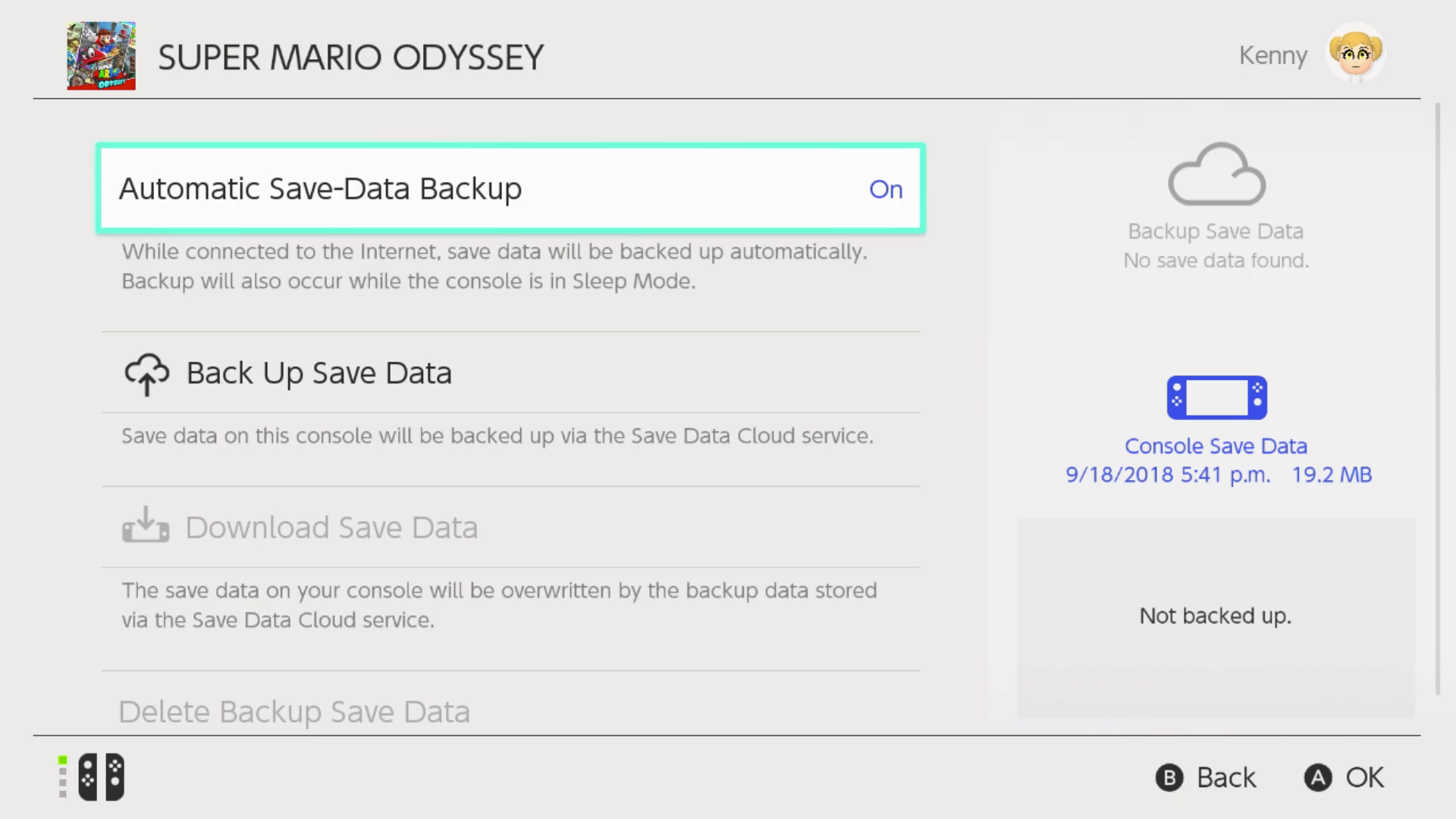Viewport: 1456px width, 819px height.
Task: Click the Kenny username label
Action: point(1273,55)
